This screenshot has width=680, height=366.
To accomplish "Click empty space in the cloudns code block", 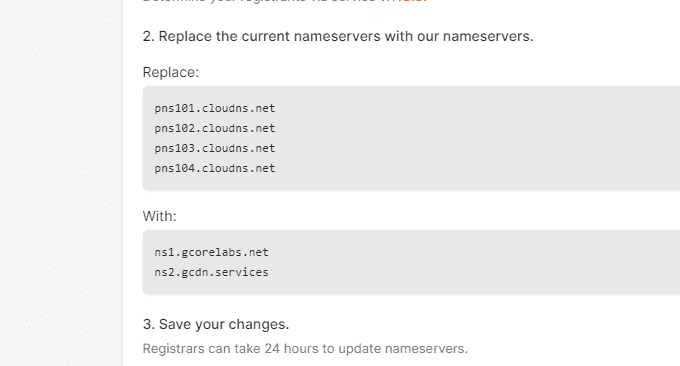I will [477, 138].
